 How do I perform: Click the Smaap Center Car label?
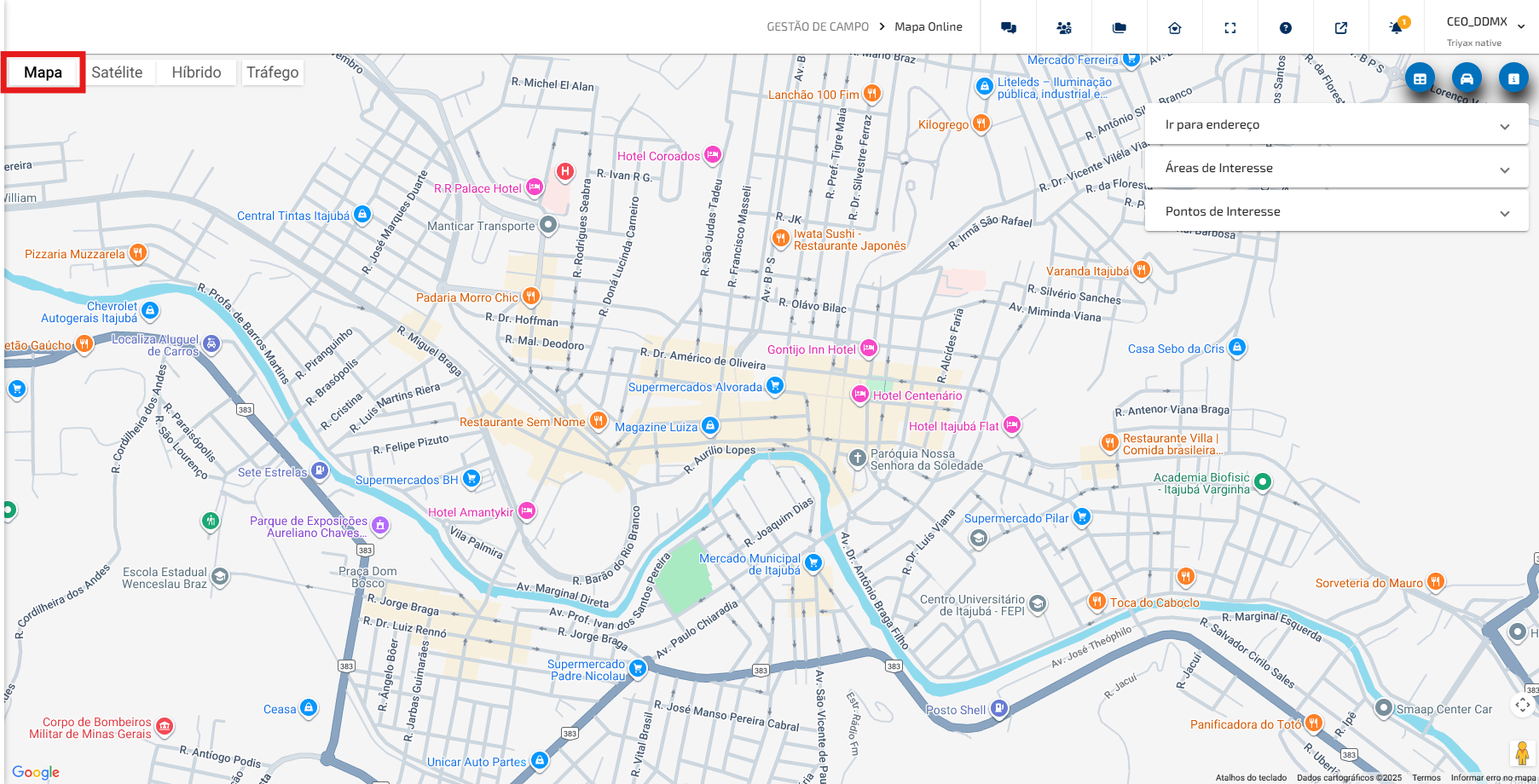(x=1444, y=709)
